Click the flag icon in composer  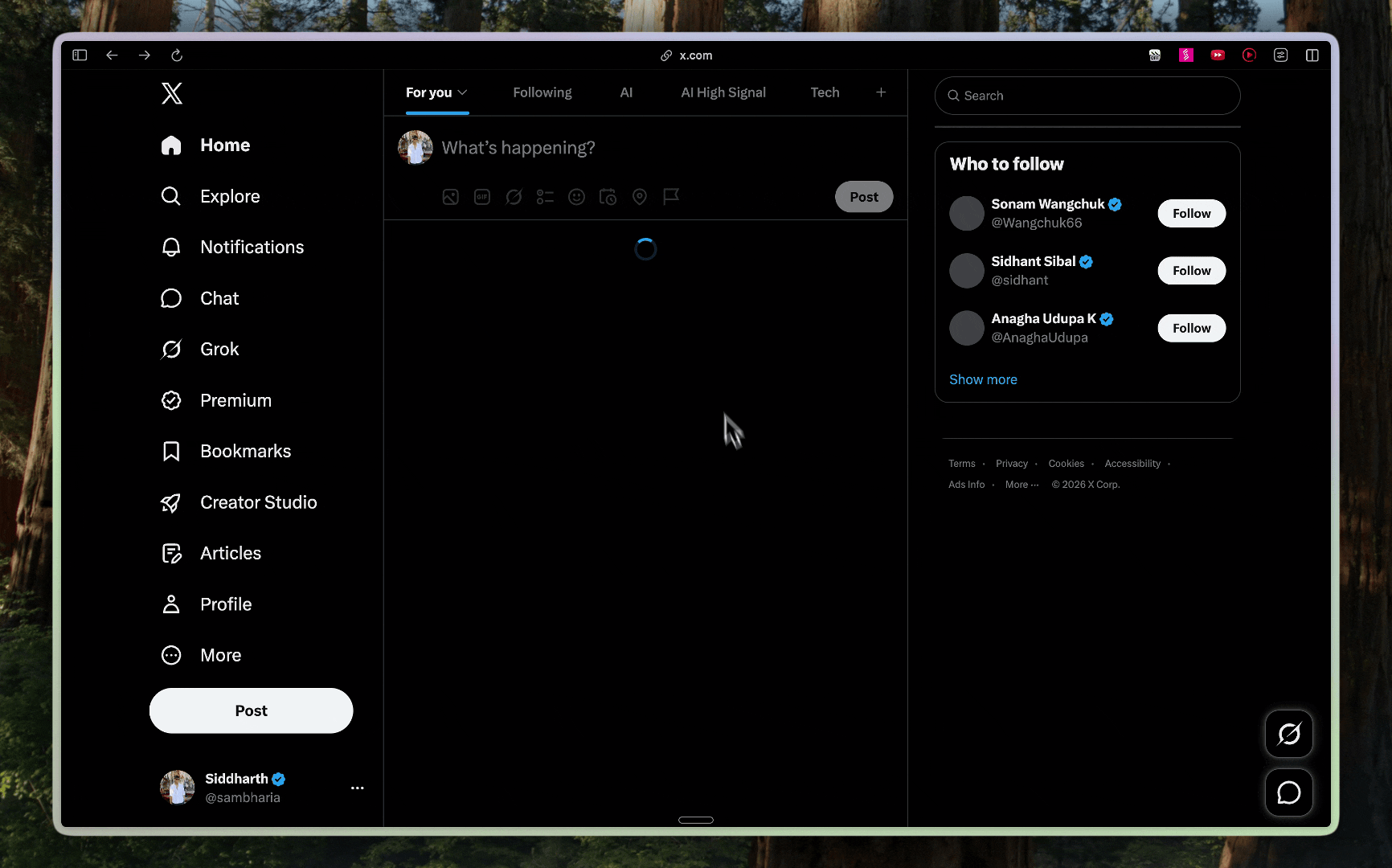click(671, 197)
